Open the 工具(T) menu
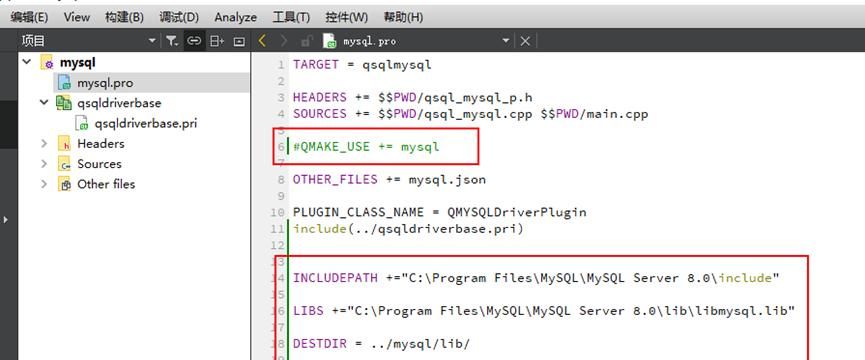The image size is (865, 360). tap(291, 17)
